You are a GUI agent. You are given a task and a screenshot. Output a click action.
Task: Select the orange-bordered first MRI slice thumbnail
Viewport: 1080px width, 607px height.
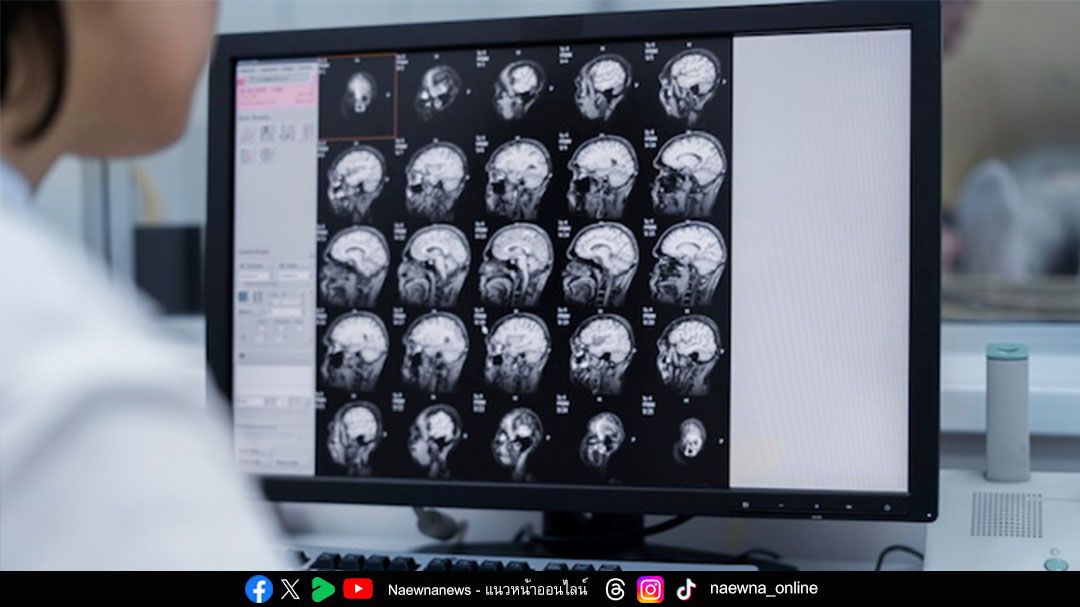(x=357, y=96)
